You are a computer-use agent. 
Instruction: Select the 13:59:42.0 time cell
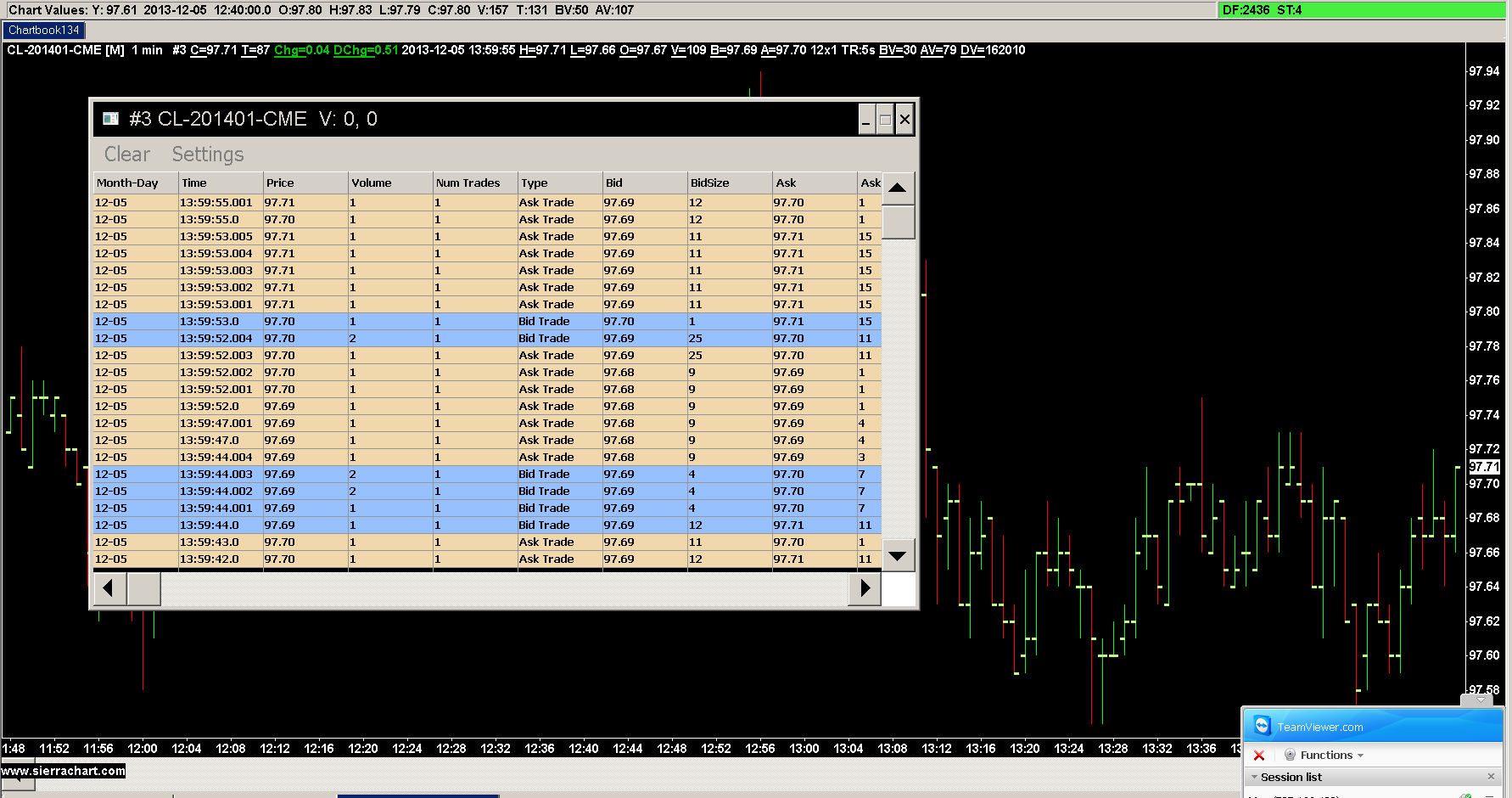coord(221,559)
